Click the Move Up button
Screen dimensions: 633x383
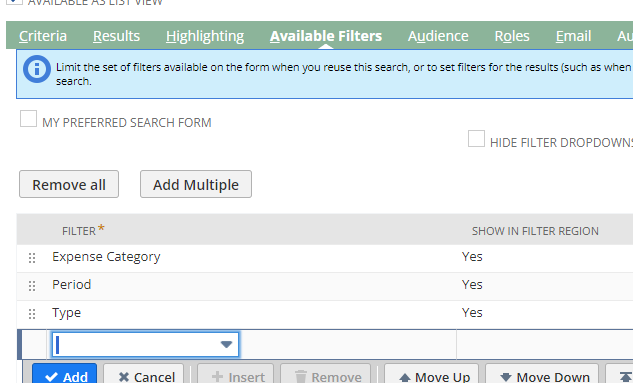(x=432, y=374)
